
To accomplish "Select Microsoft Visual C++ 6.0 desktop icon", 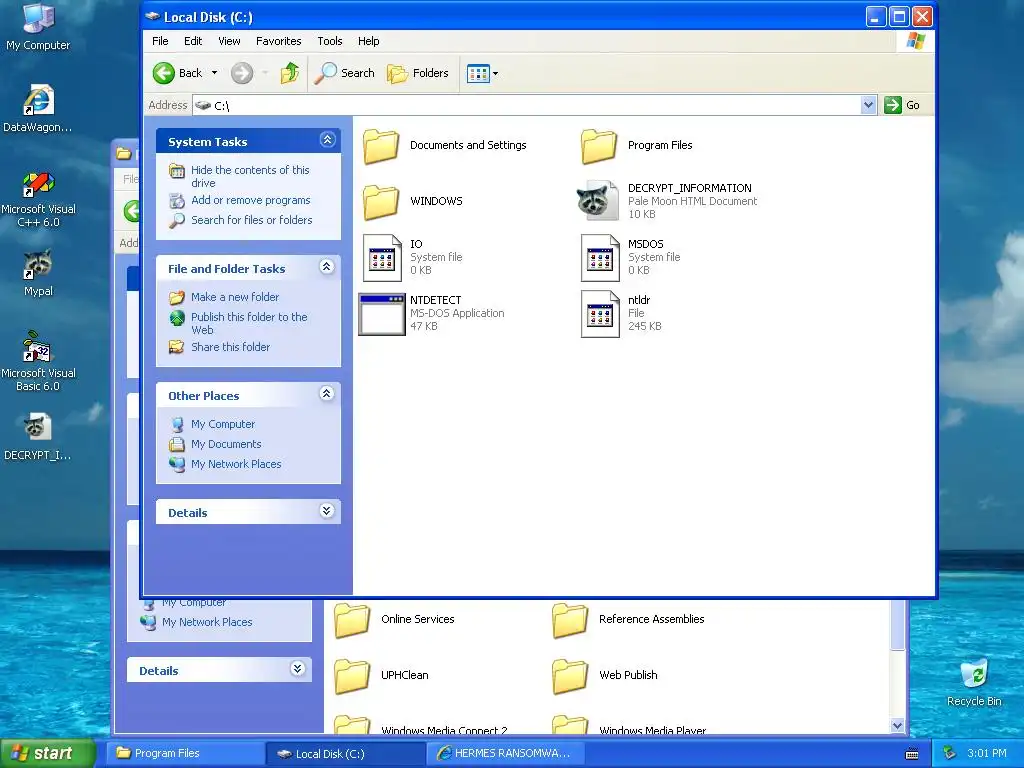I will pyautogui.click(x=39, y=199).
